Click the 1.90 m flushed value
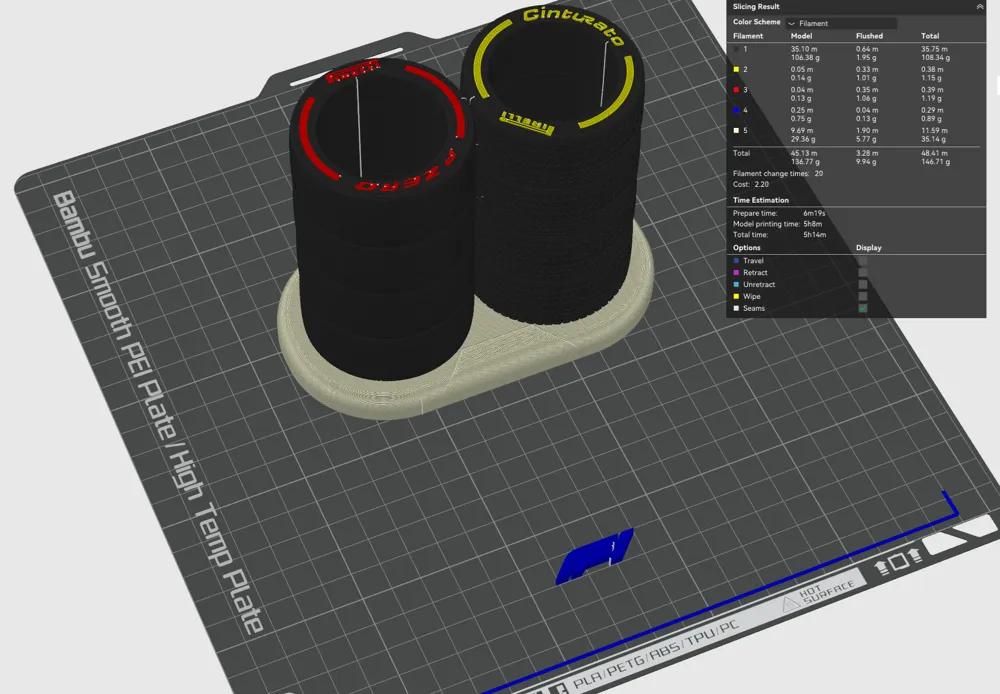Viewport: 1000px width, 694px height. point(867,131)
